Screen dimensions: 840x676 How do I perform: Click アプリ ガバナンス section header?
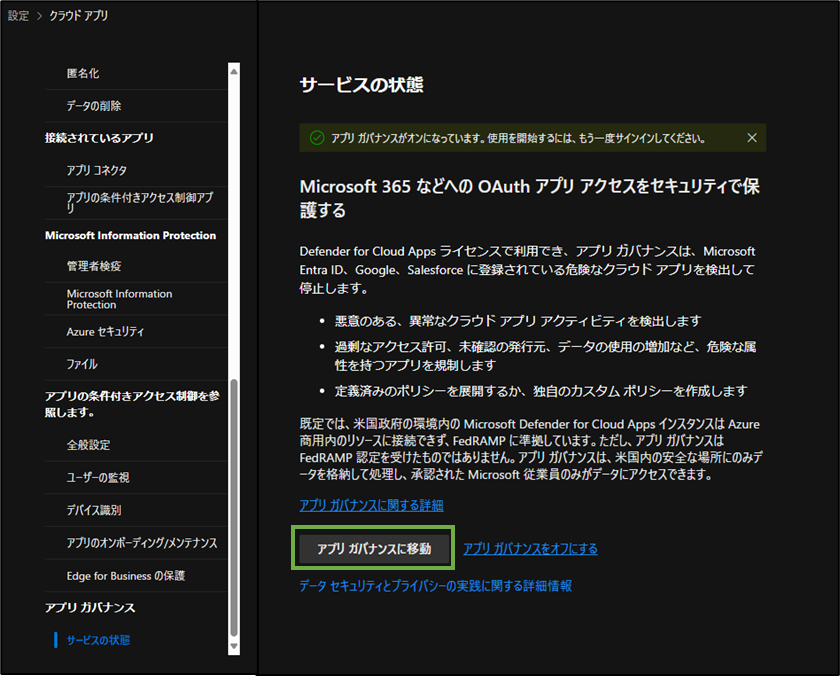tap(90, 608)
